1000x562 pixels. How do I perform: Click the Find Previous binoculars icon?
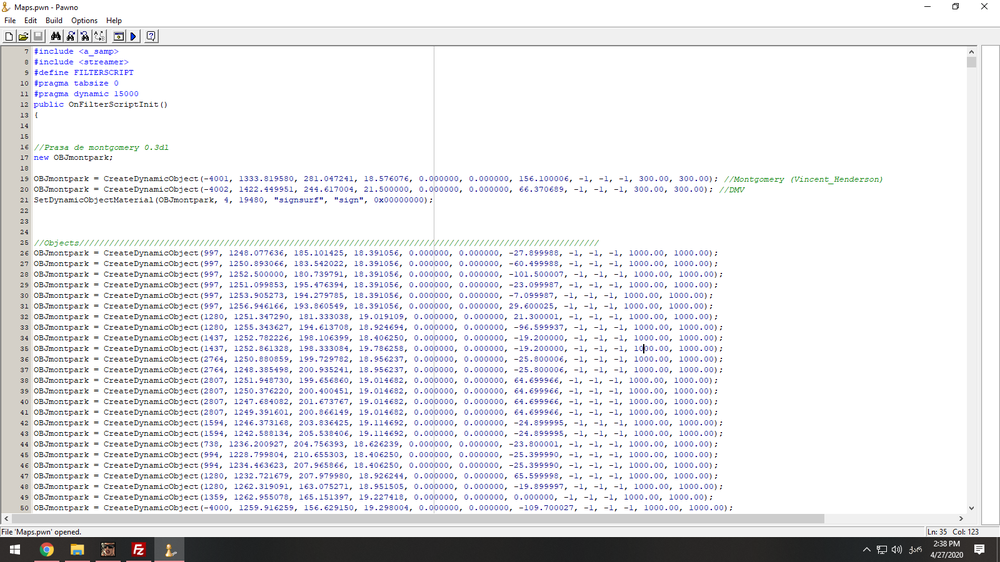[85, 36]
